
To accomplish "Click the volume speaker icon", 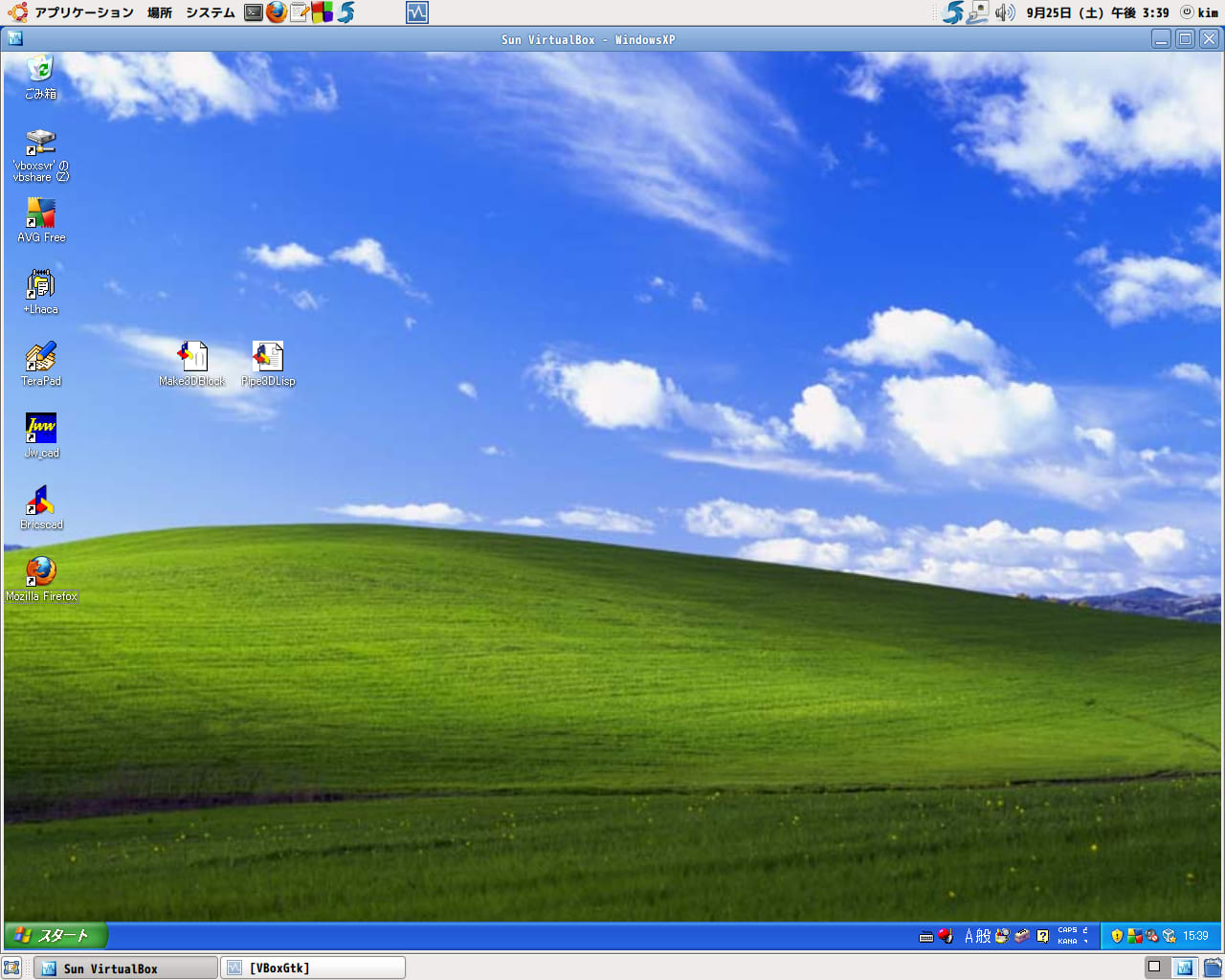I will (x=1005, y=12).
